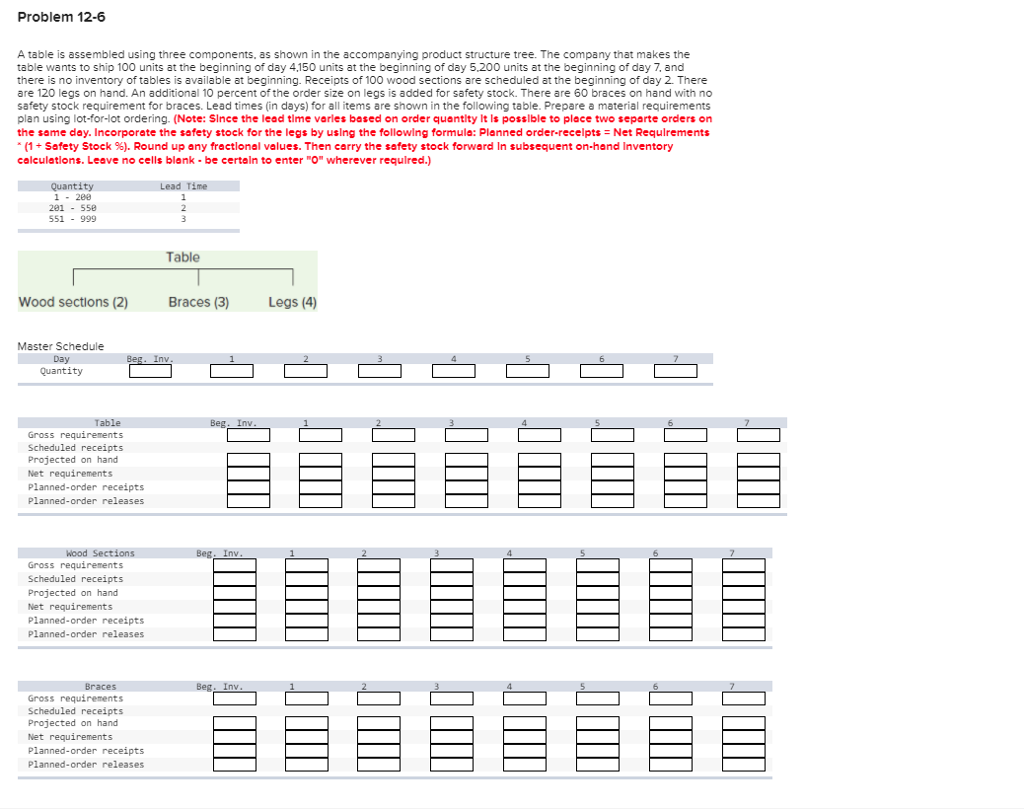Select Master Schedule quantity field for day 6
Image resolution: width=1024 pixels, height=809 pixels.
coord(601,371)
